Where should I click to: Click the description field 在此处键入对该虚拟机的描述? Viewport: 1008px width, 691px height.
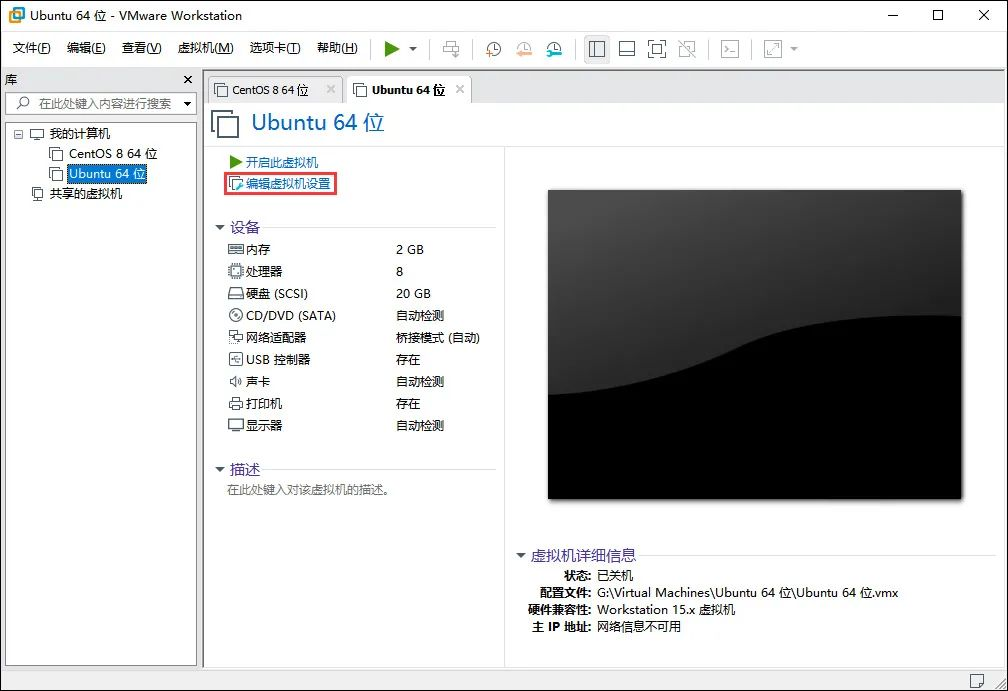(x=308, y=490)
